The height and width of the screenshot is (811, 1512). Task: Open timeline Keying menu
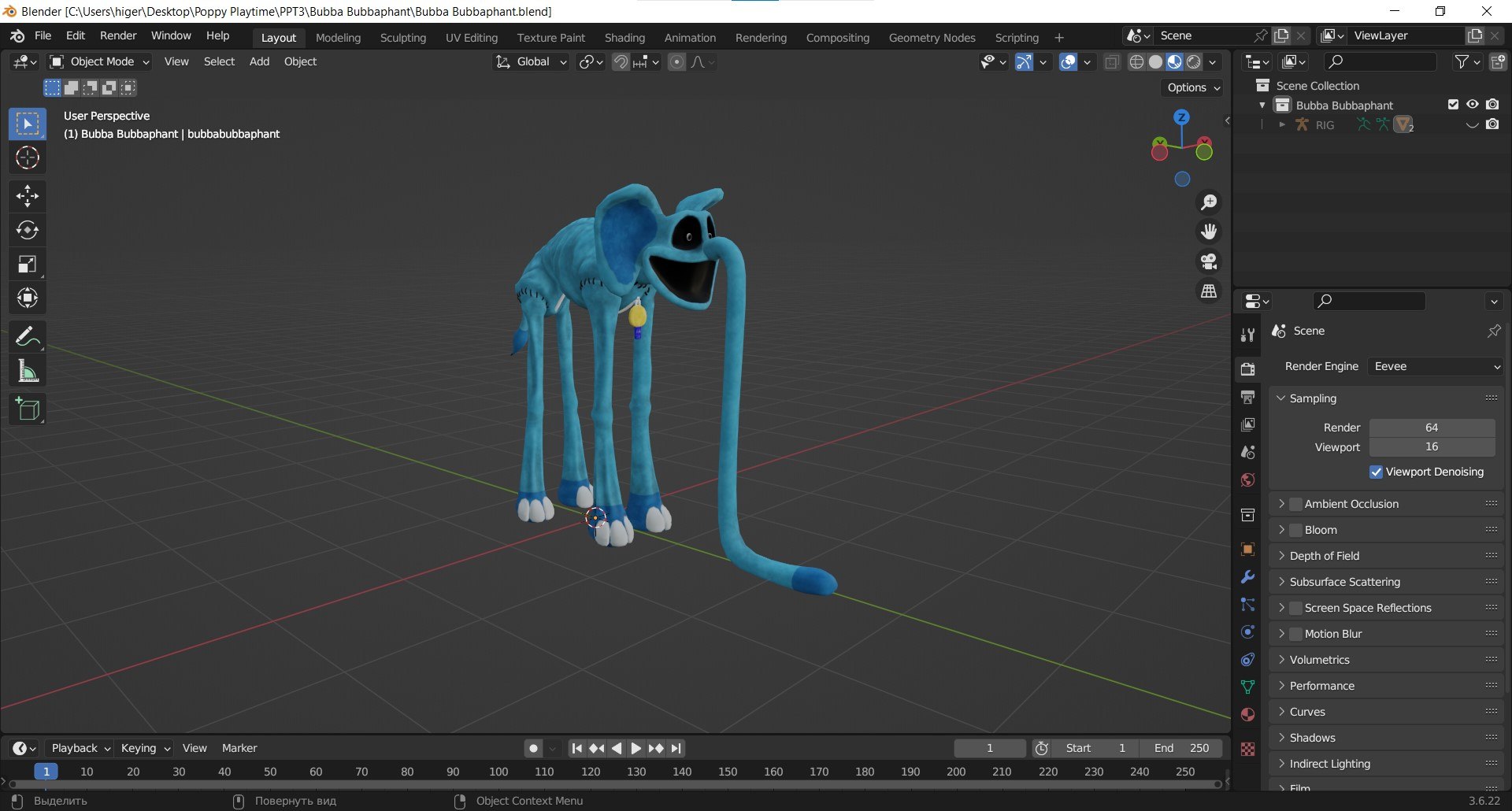tap(145, 749)
